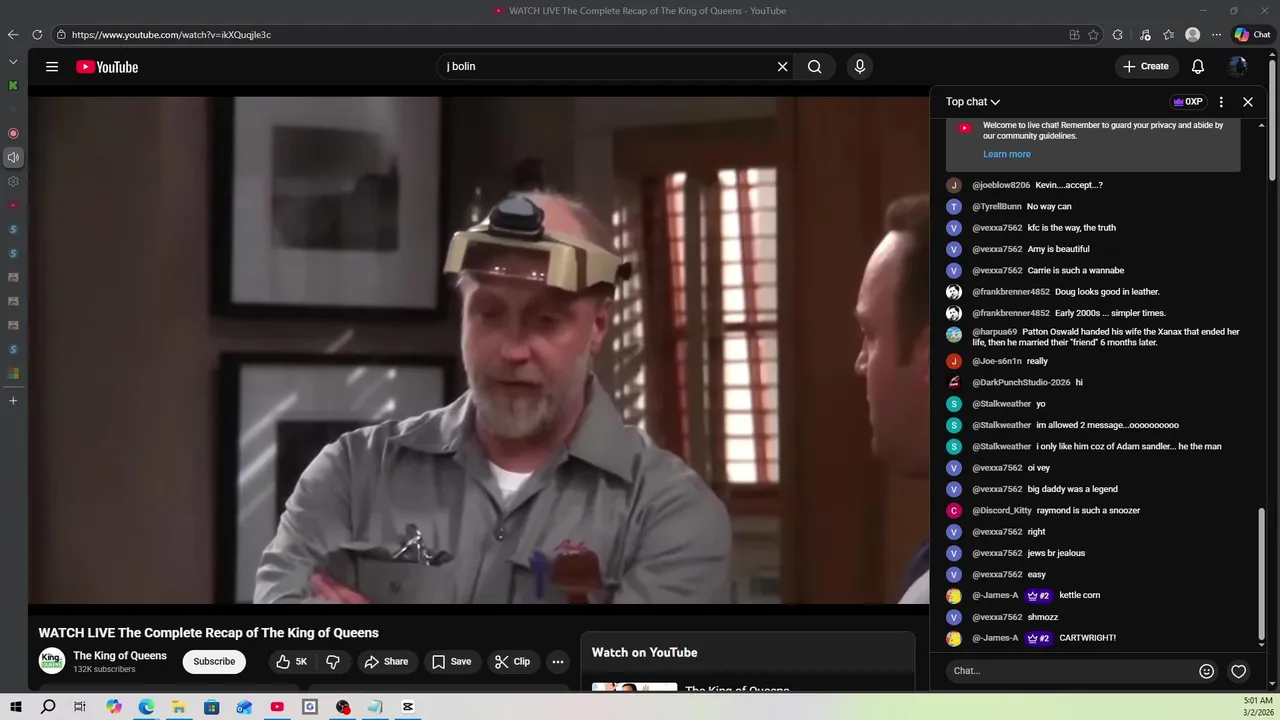The height and width of the screenshot is (720, 1280).
Task: Like the video with thumbs up
Action: [292, 662]
